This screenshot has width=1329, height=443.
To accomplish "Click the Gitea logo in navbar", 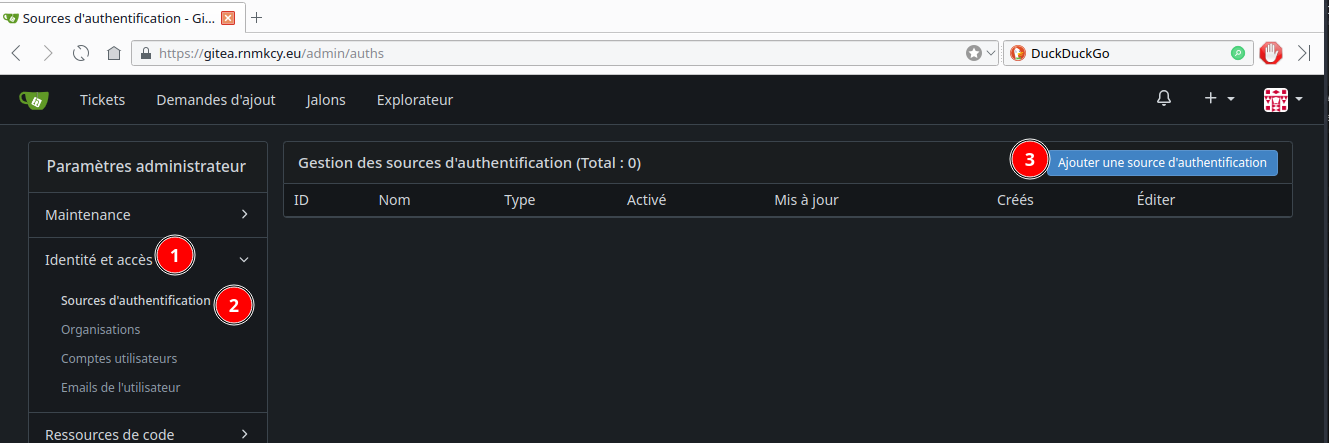I will (x=33, y=99).
